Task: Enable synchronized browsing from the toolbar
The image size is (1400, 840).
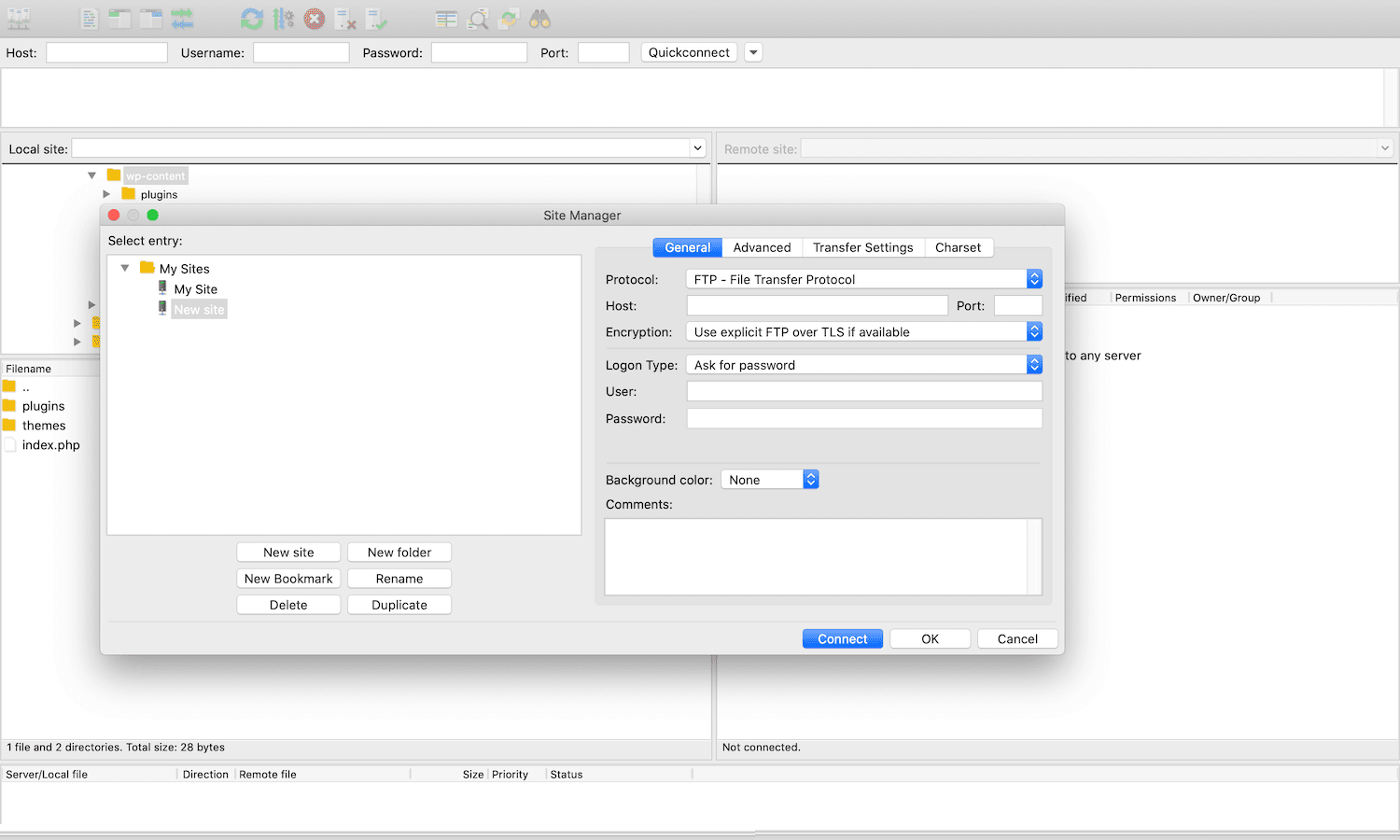Action: point(507,19)
